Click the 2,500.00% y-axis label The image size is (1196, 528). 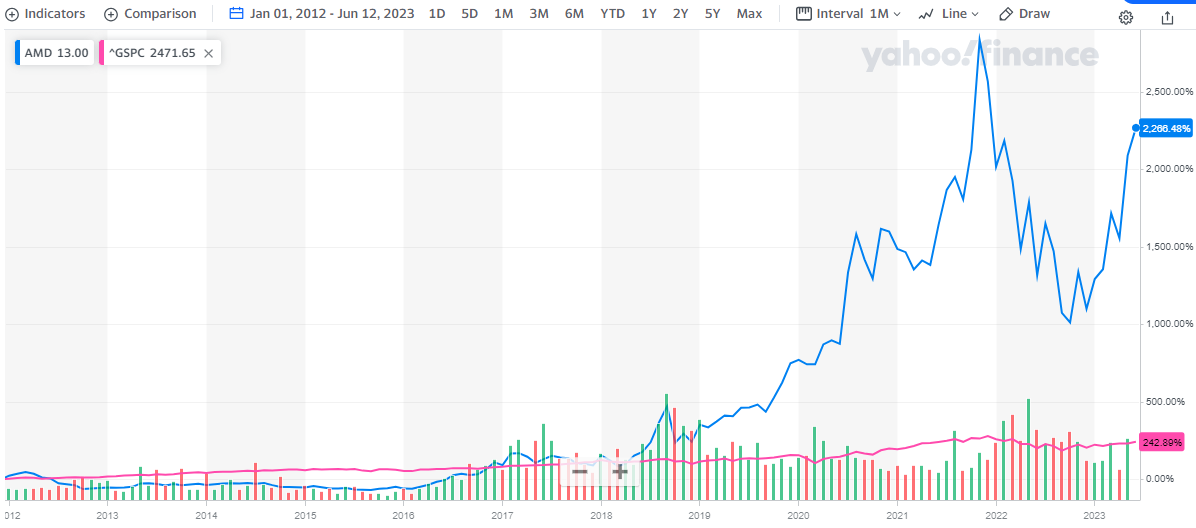coord(1169,92)
